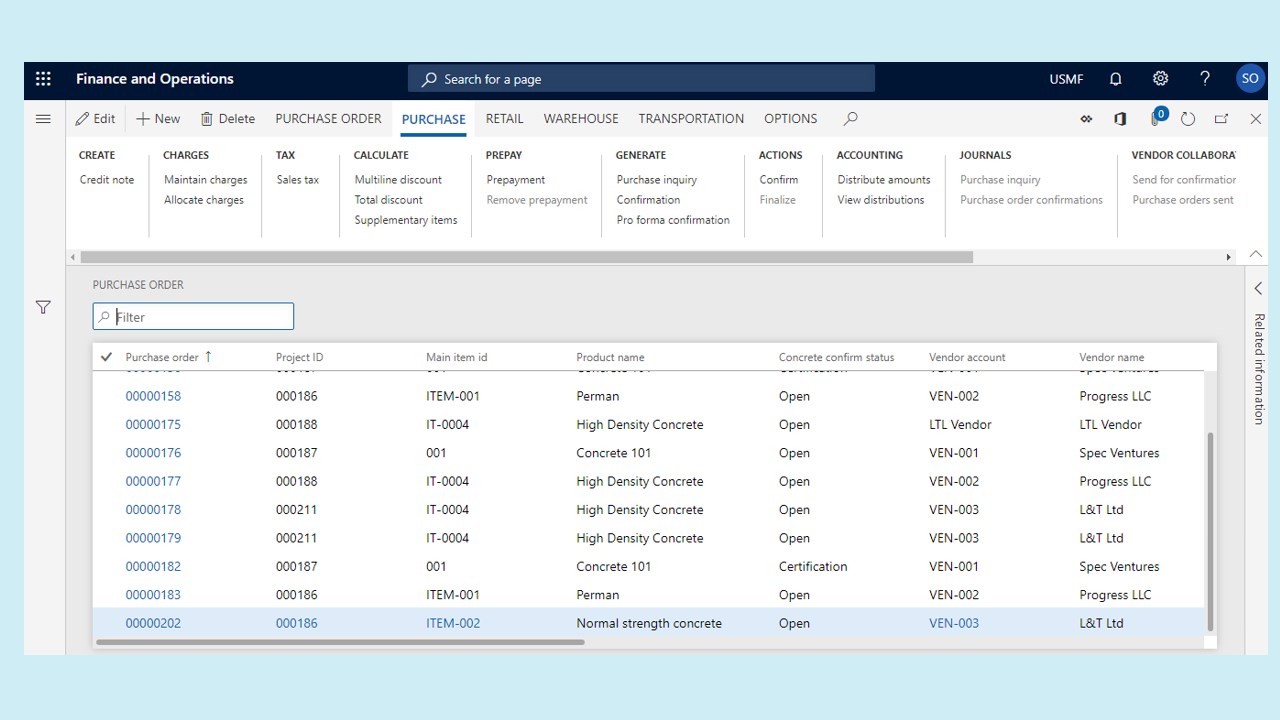Click Purchase inquiry under Generate

tap(657, 180)
